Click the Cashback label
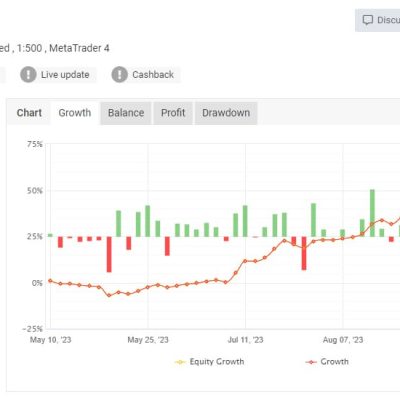This screenshot has height=400, width=400. click(x=153, y=75)
